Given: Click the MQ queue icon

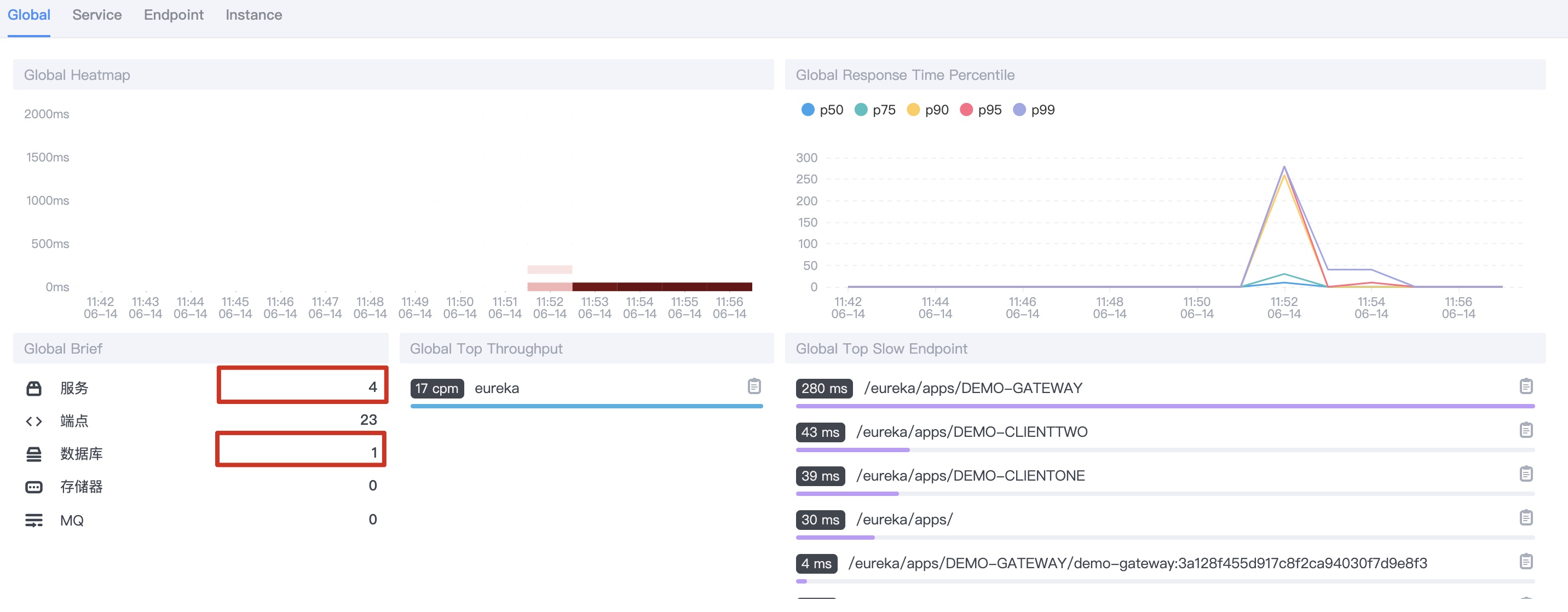Looking at the screenshot, I should pos(34,520).
